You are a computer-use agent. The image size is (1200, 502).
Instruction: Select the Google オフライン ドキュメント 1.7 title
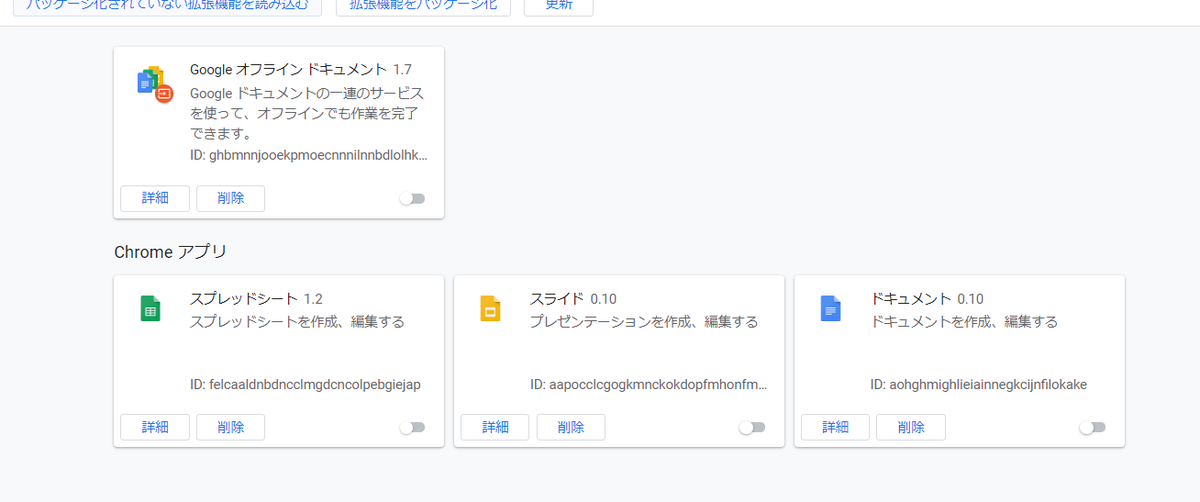pyautogui.click(x=300, y=70)
